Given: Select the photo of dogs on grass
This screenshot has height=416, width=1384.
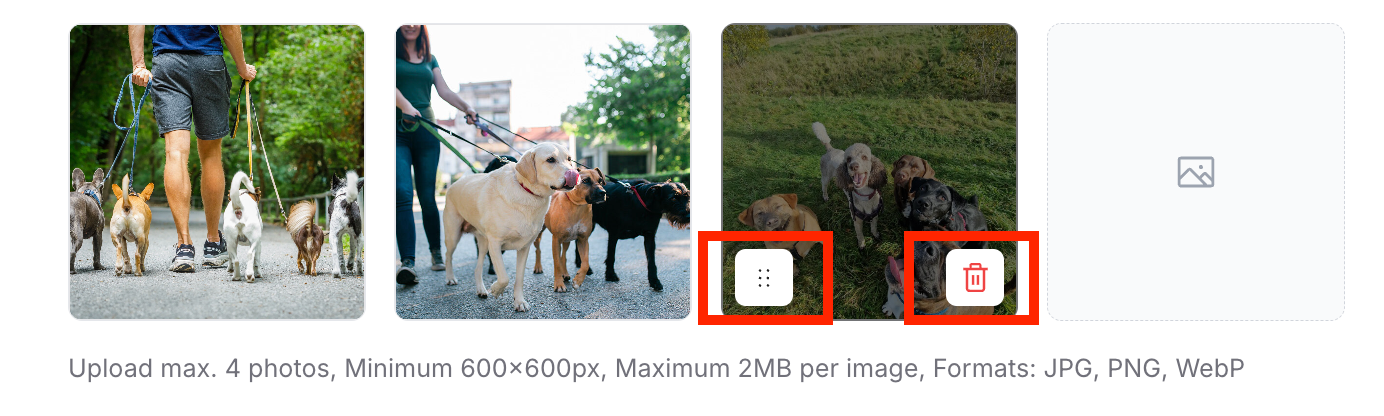Looking at the screenshot, I should point(869,172).
